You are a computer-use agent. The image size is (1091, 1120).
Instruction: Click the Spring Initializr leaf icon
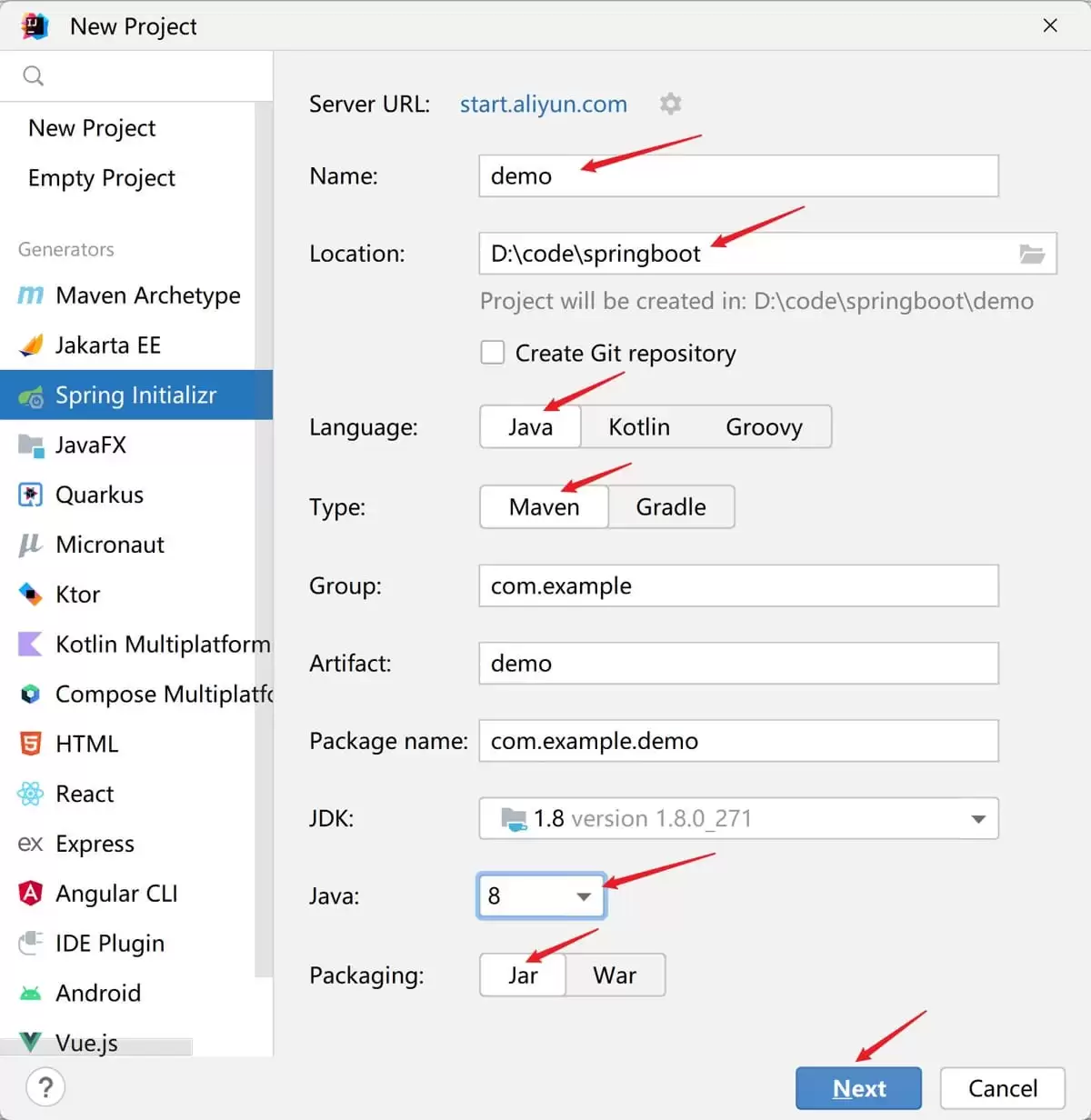pyautogui.click(x=30, y=395)
